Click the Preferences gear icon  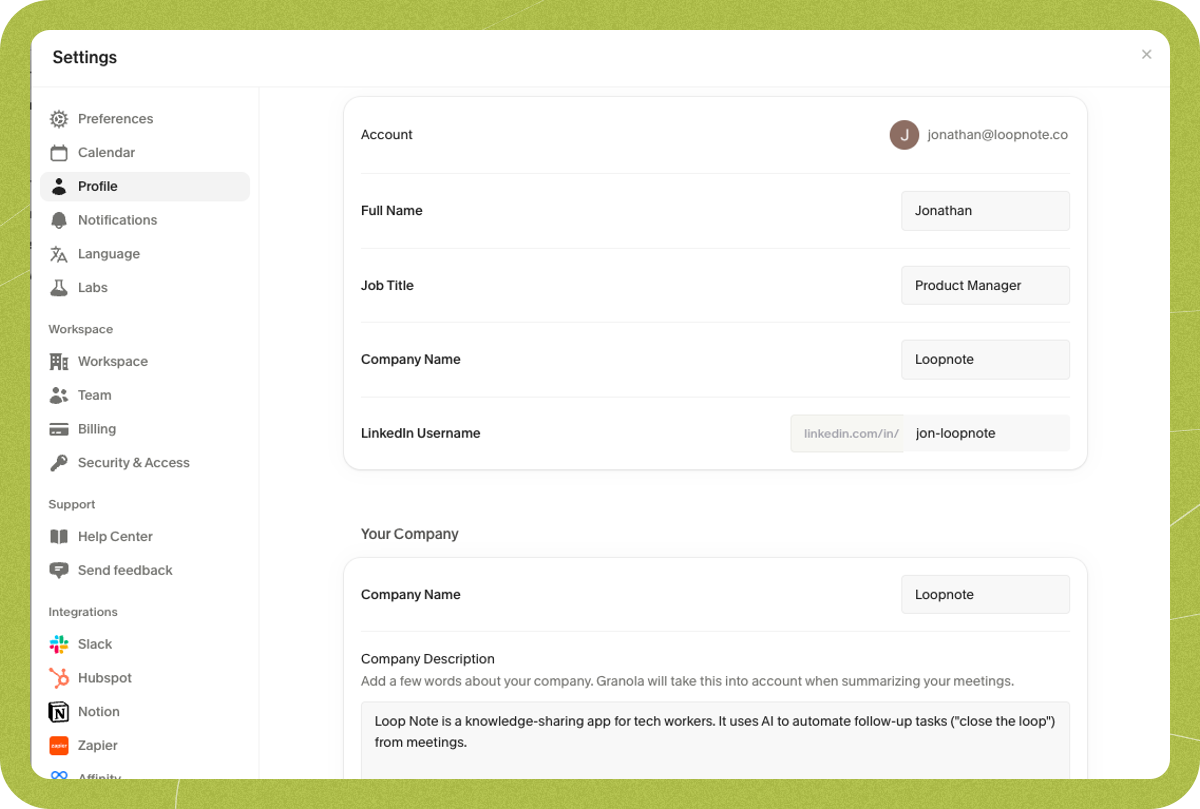(x=59, y=119)
